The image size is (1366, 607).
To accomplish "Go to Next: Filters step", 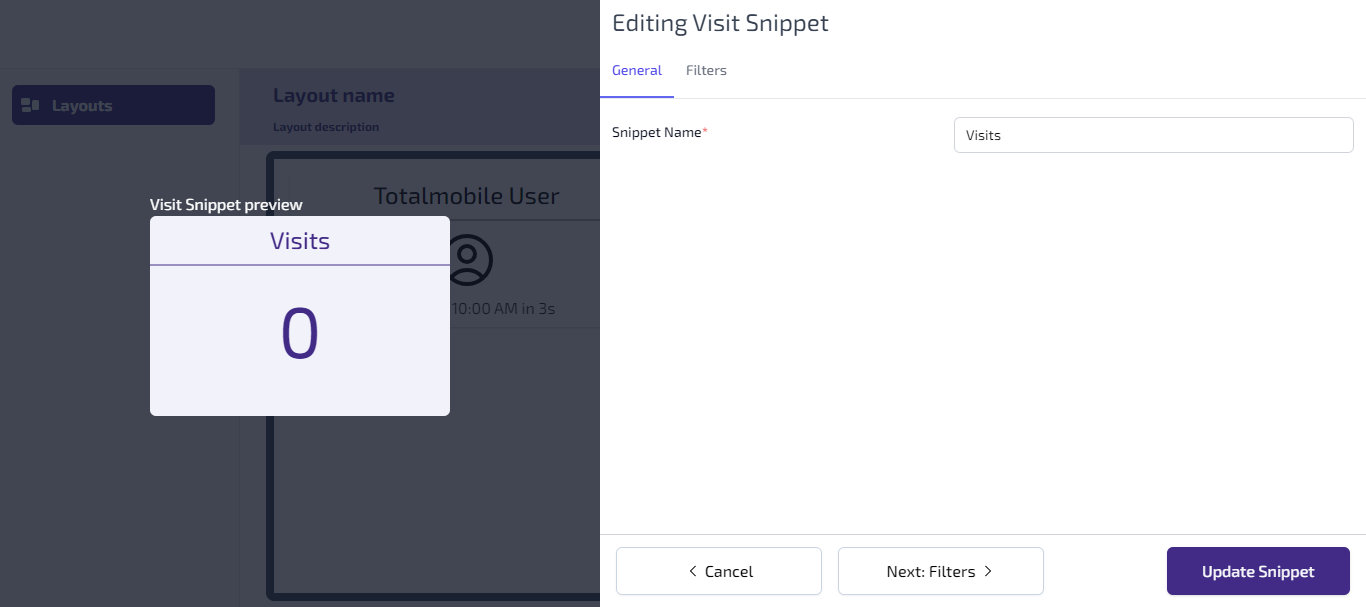I will pyautogui.click(x=941, y=571).
